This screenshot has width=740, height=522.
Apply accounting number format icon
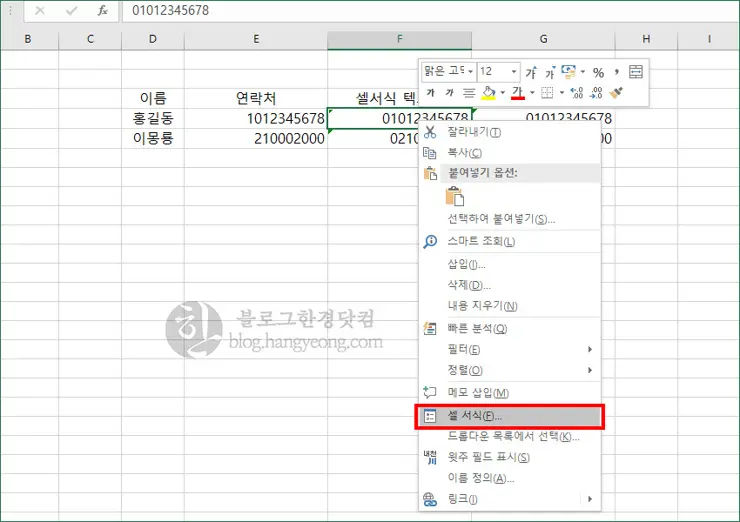(x=569, y=72)
